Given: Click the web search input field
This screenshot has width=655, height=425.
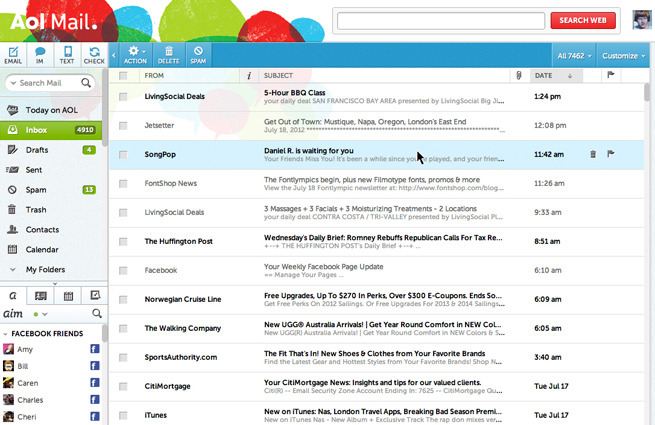Looking at the screenshot, I should (x=441, y=20).
